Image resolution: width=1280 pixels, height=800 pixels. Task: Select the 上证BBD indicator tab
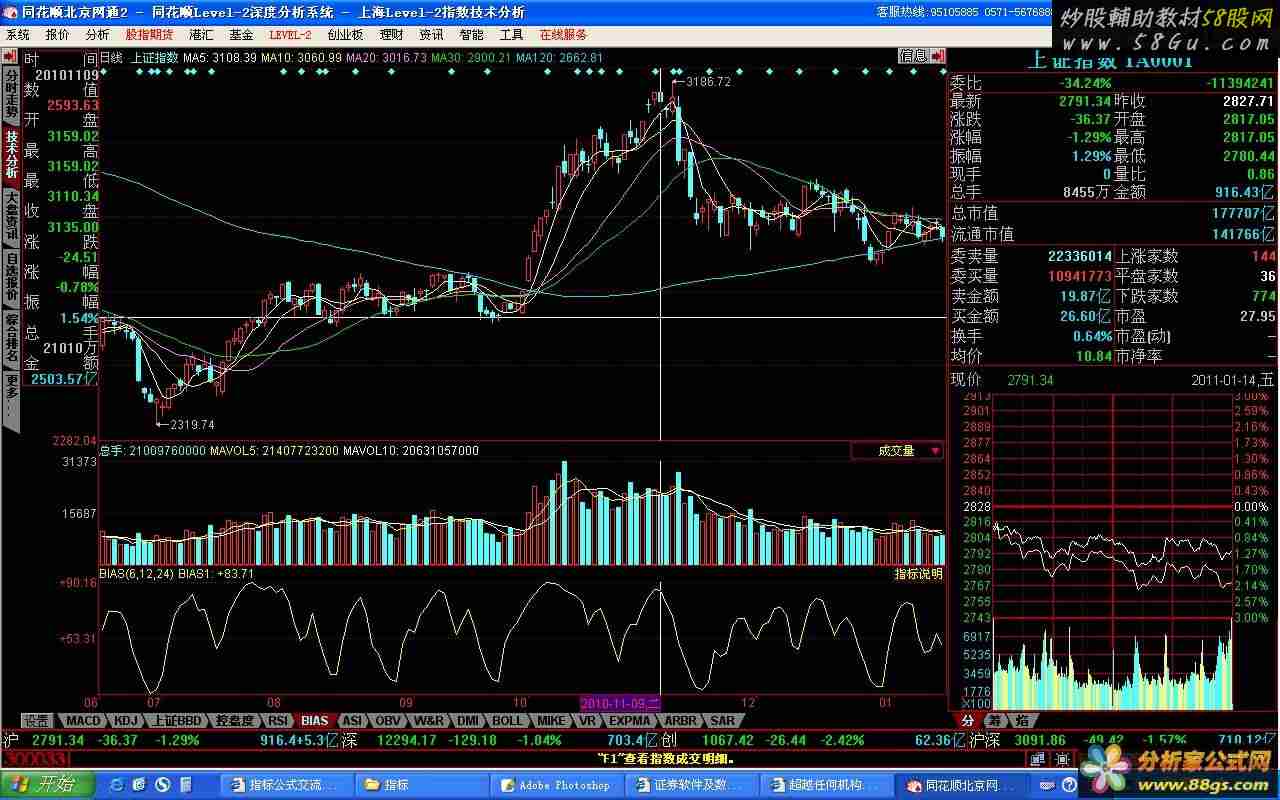(178, 720)
